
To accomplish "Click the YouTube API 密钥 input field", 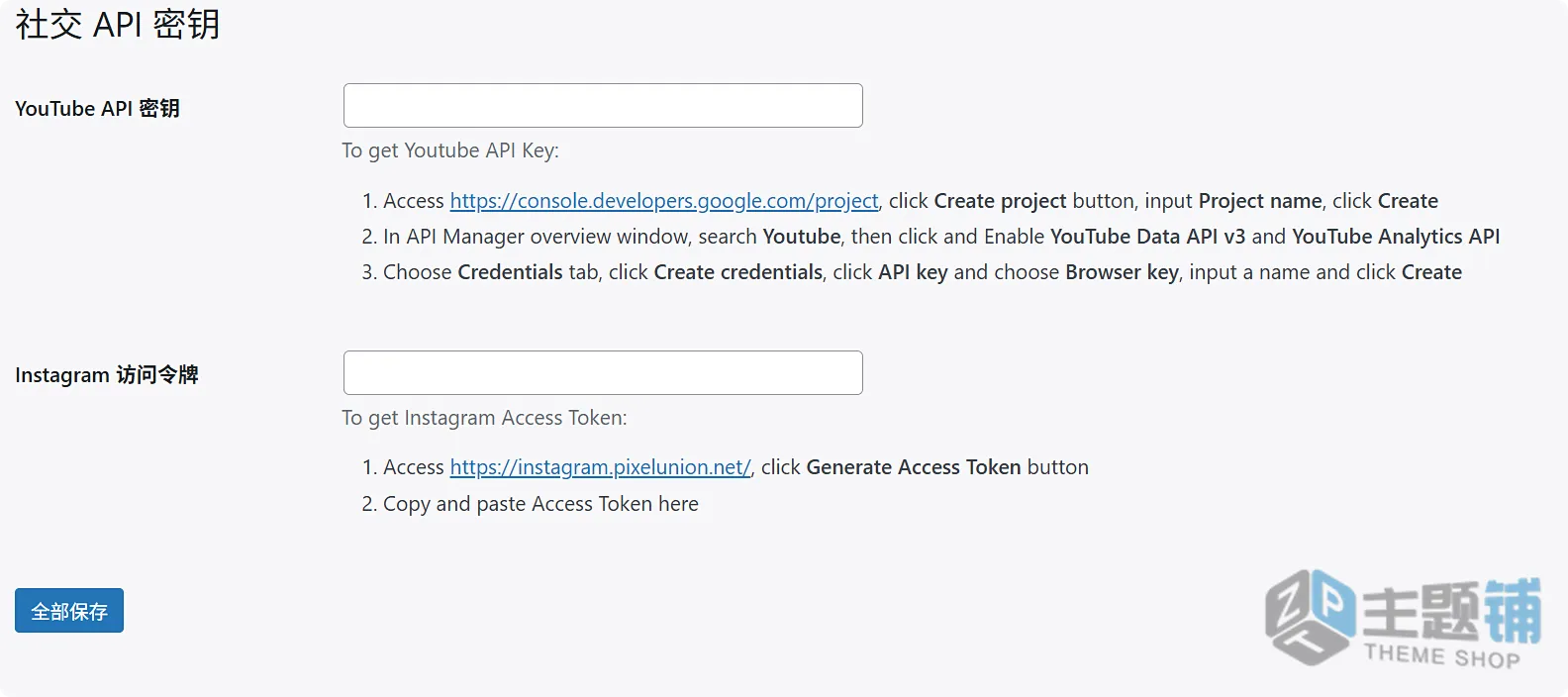I will [x=603, y=105].
